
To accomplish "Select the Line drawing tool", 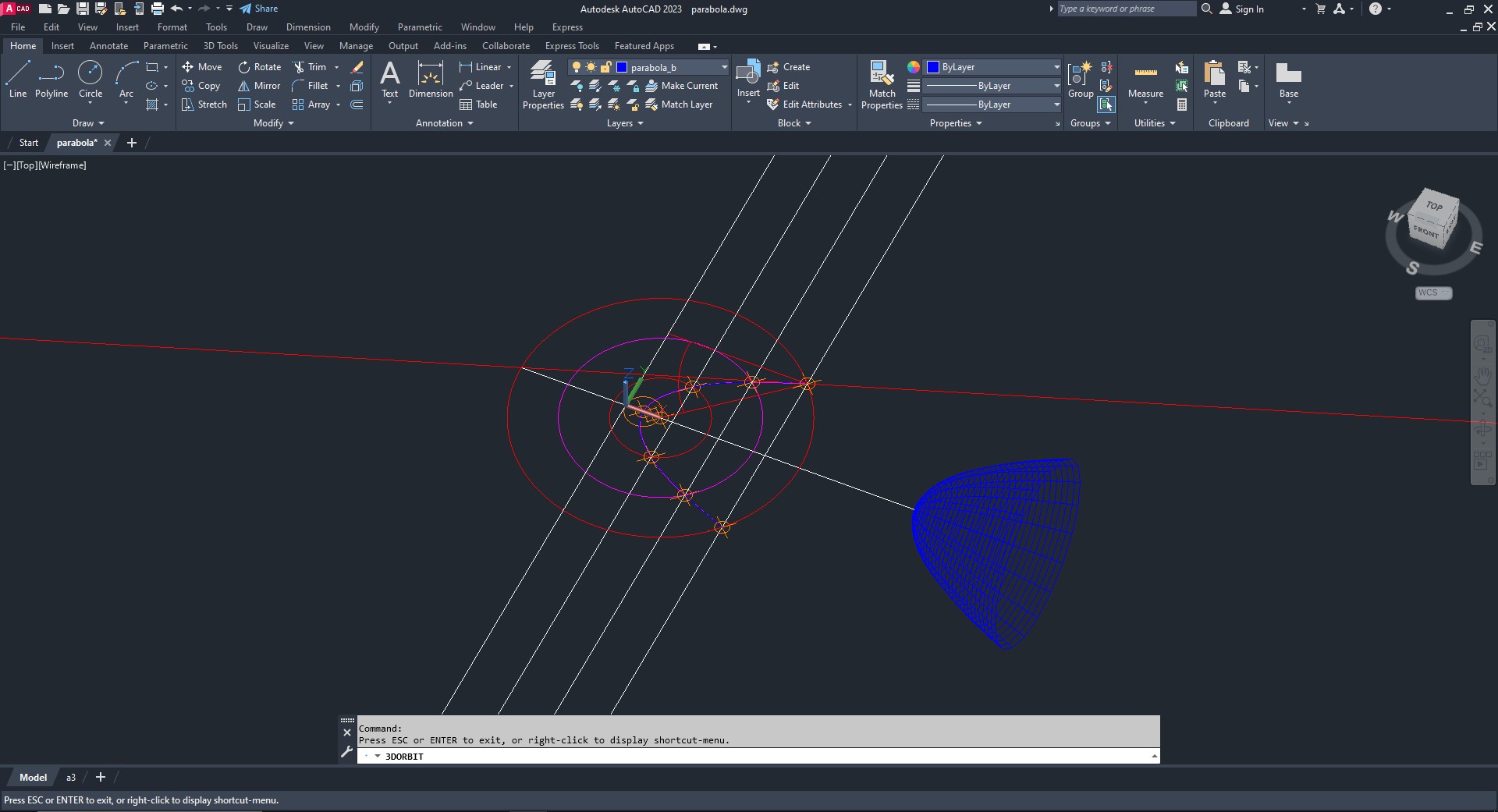I will click(x=18, y=80).
